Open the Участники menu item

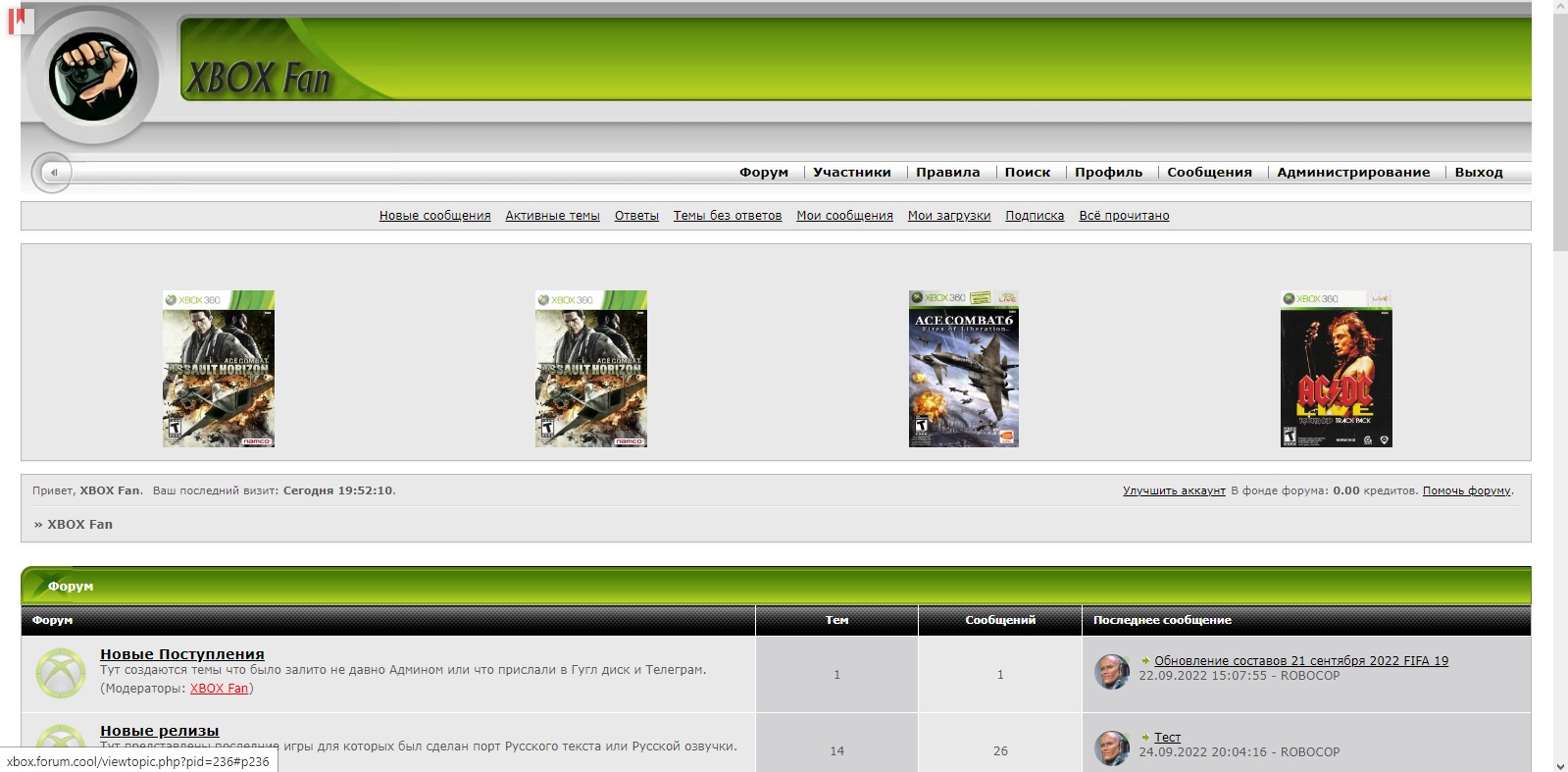pyautogui.click(x=851, y=173)
